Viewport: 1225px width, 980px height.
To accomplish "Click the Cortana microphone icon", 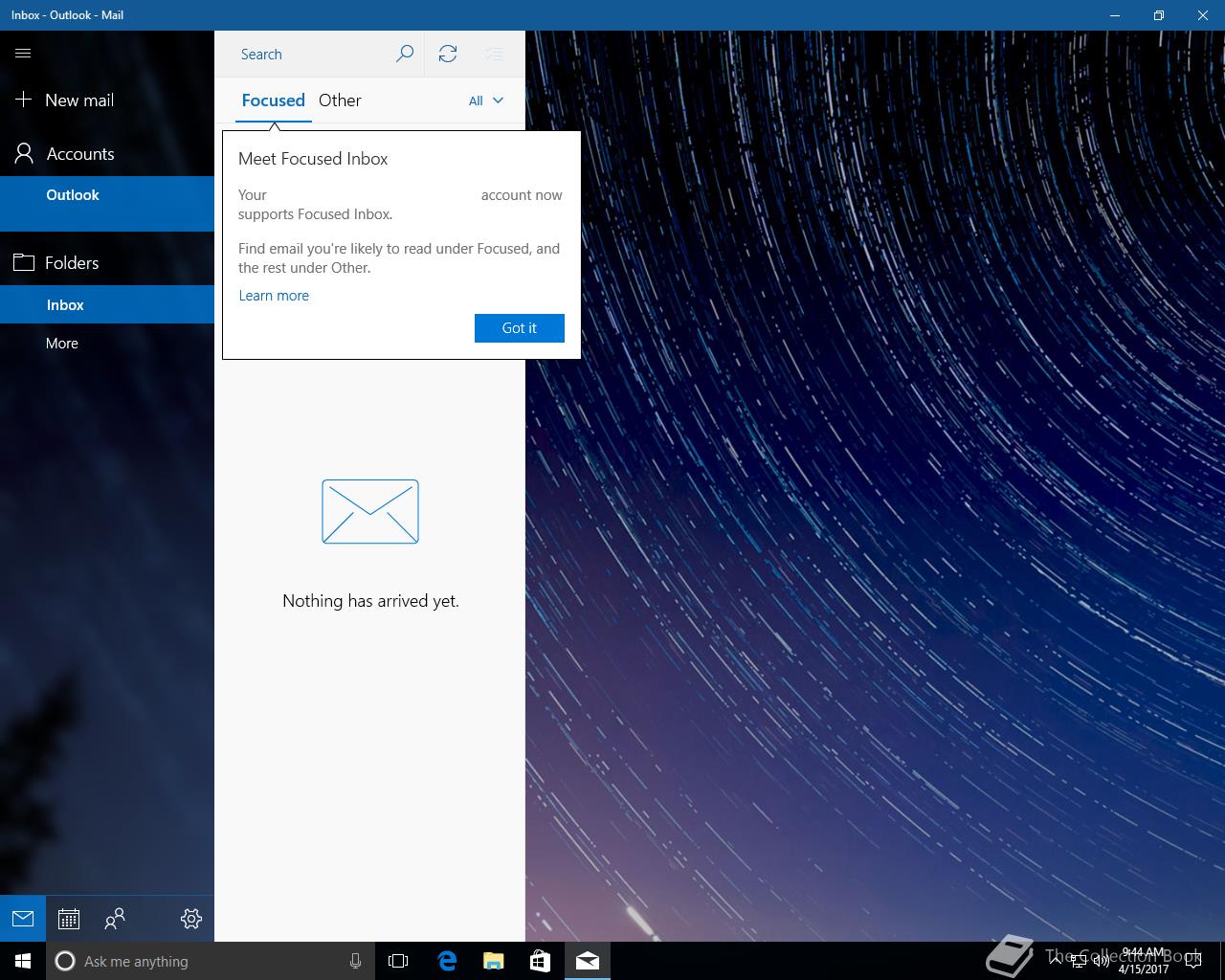I will pyautogui.click(x=355, y=961).
